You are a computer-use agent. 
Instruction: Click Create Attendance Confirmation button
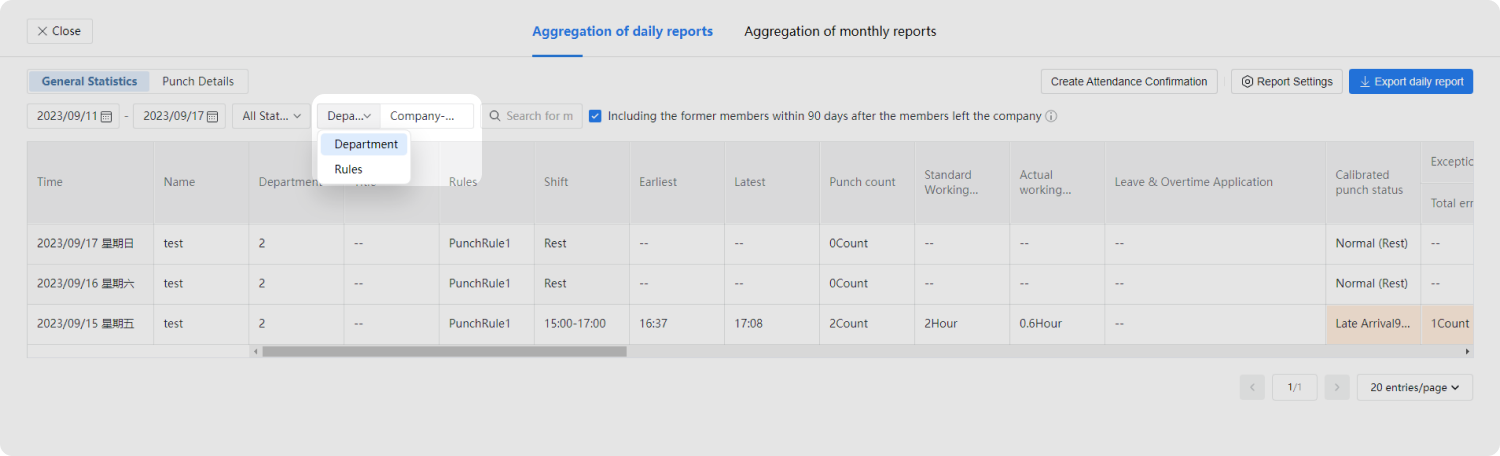click(1129, 82)
